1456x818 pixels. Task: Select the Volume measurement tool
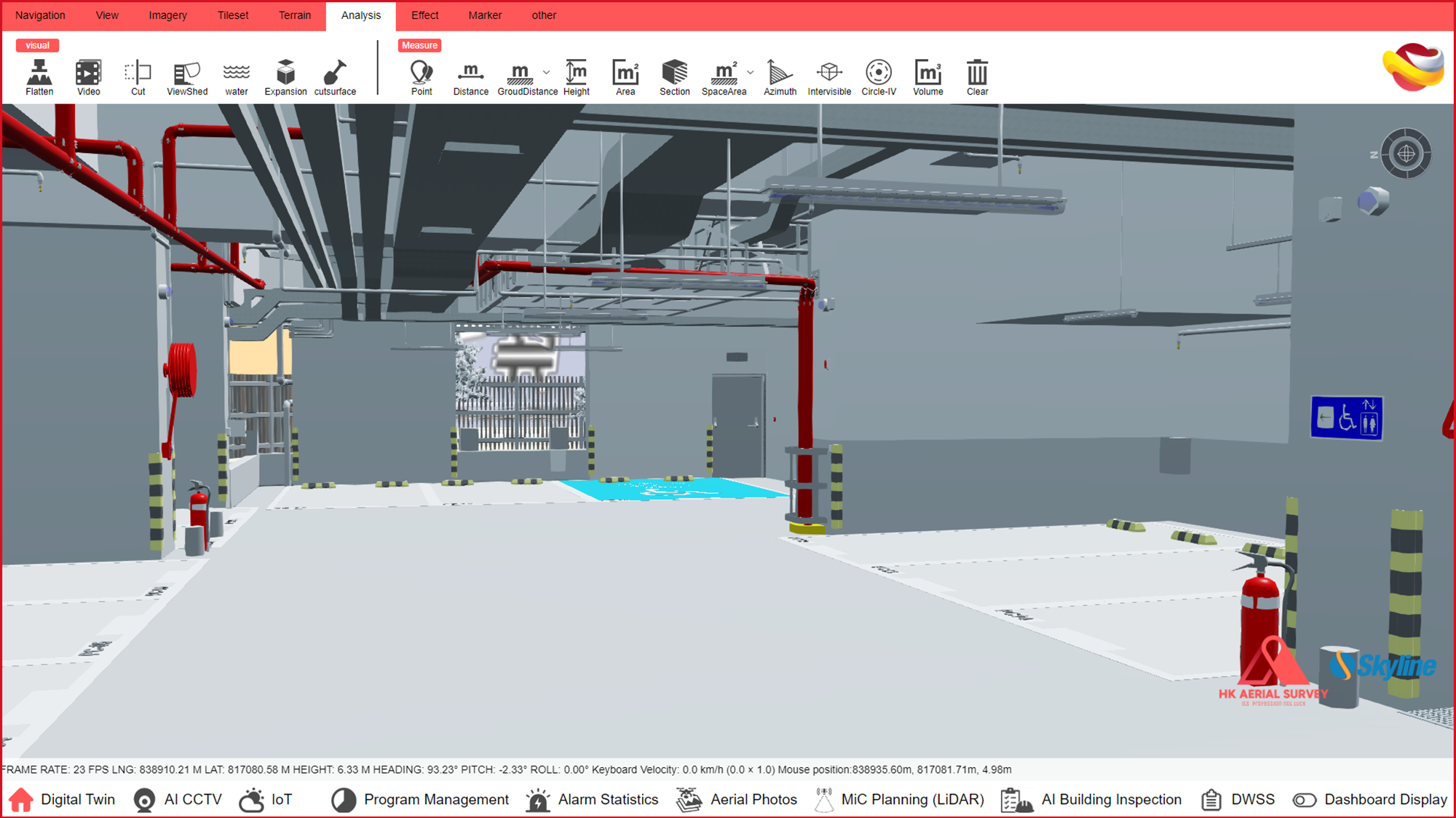point(928,76)
